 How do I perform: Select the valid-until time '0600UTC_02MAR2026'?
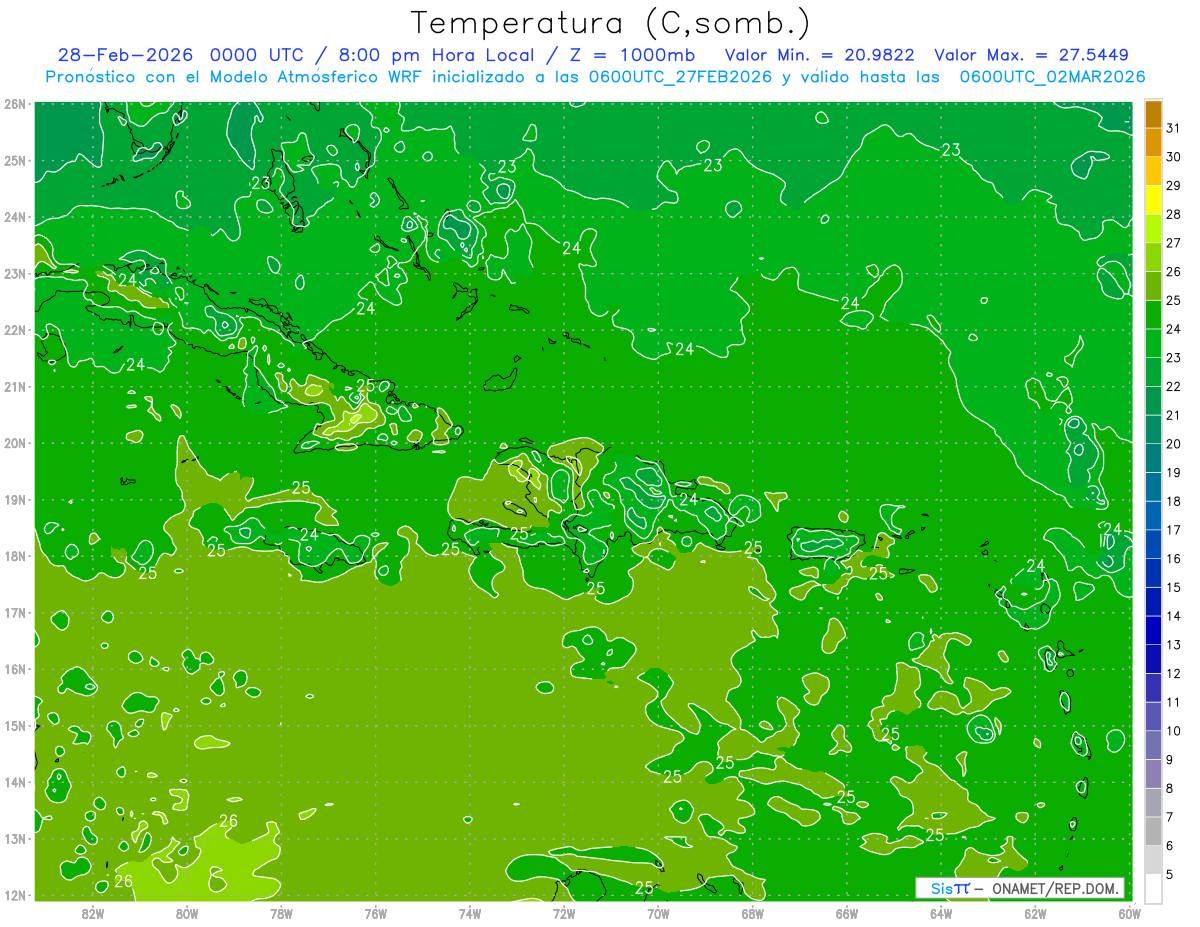click(1052, 77)
